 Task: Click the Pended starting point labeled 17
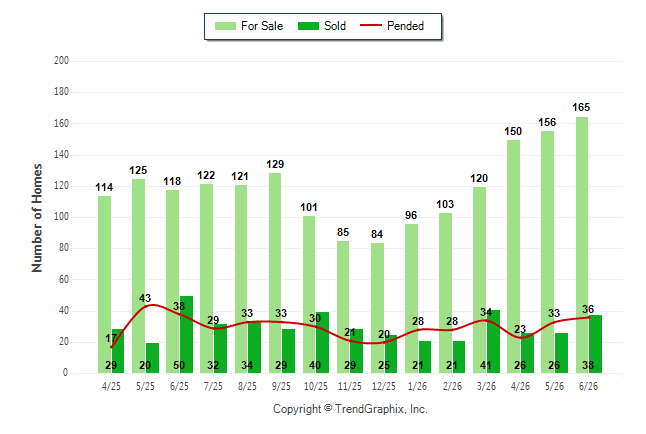tap(112, 347)
